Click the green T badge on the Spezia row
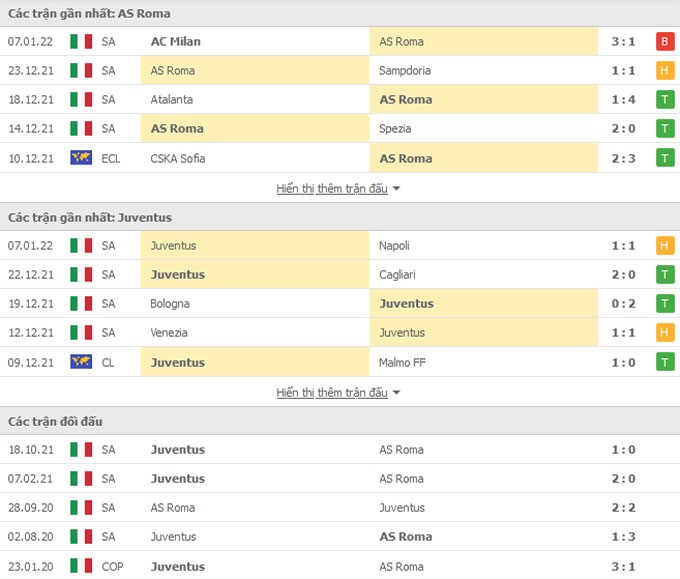680x579 pixels. click(665, 129)
